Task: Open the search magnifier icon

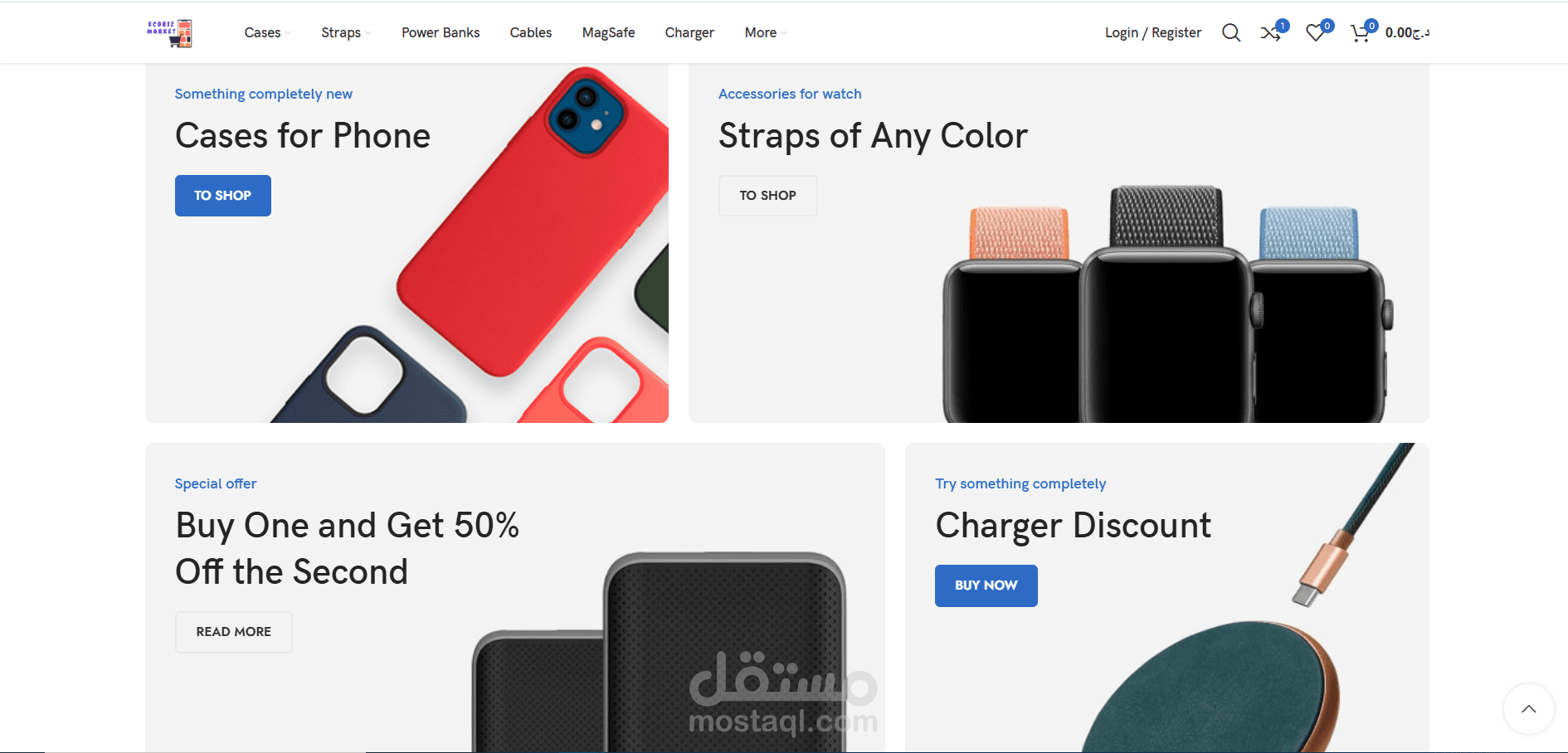Action: click(1231, 33)
